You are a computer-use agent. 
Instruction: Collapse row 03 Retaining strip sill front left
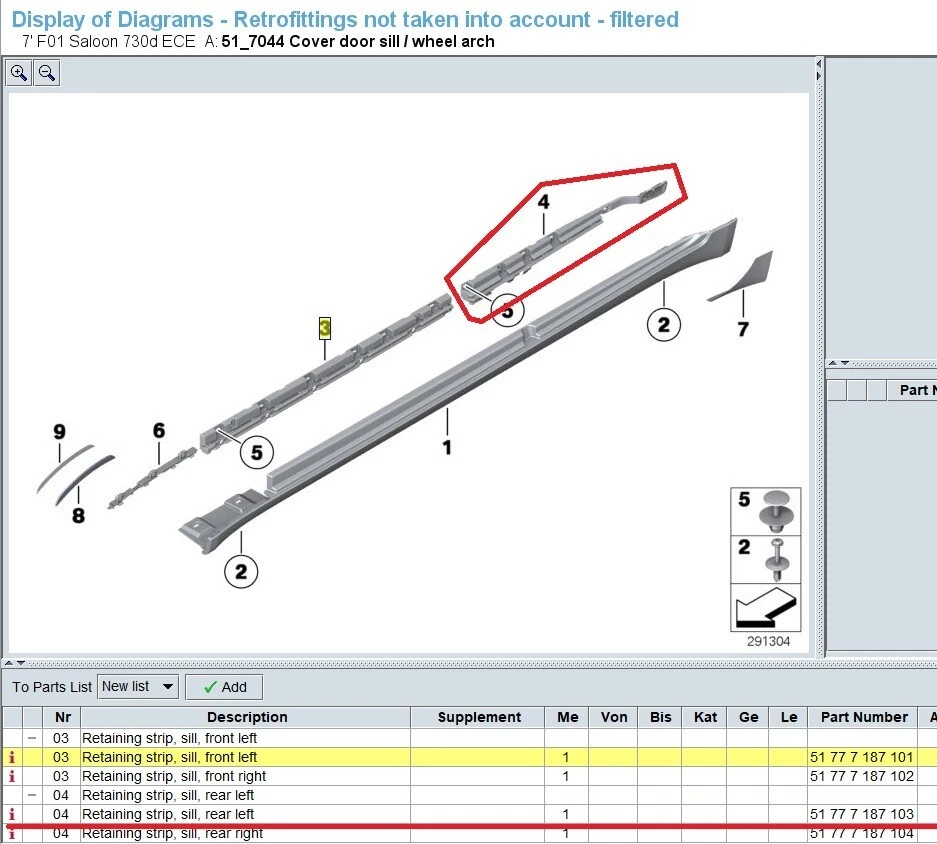pyautogui.click(x=34, y=738)
